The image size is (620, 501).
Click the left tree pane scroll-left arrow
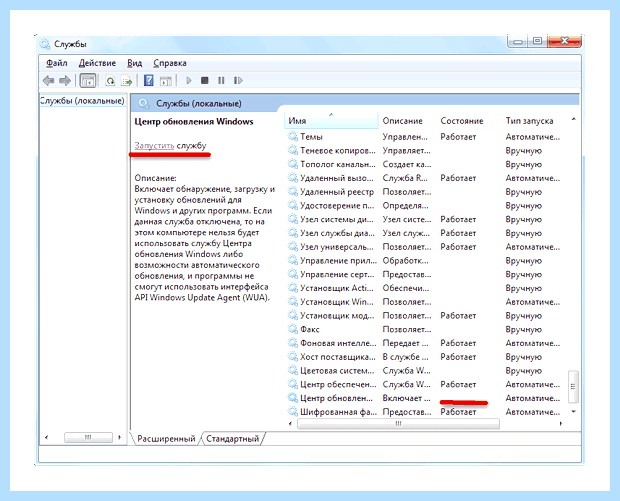click(x=46, y=437)
